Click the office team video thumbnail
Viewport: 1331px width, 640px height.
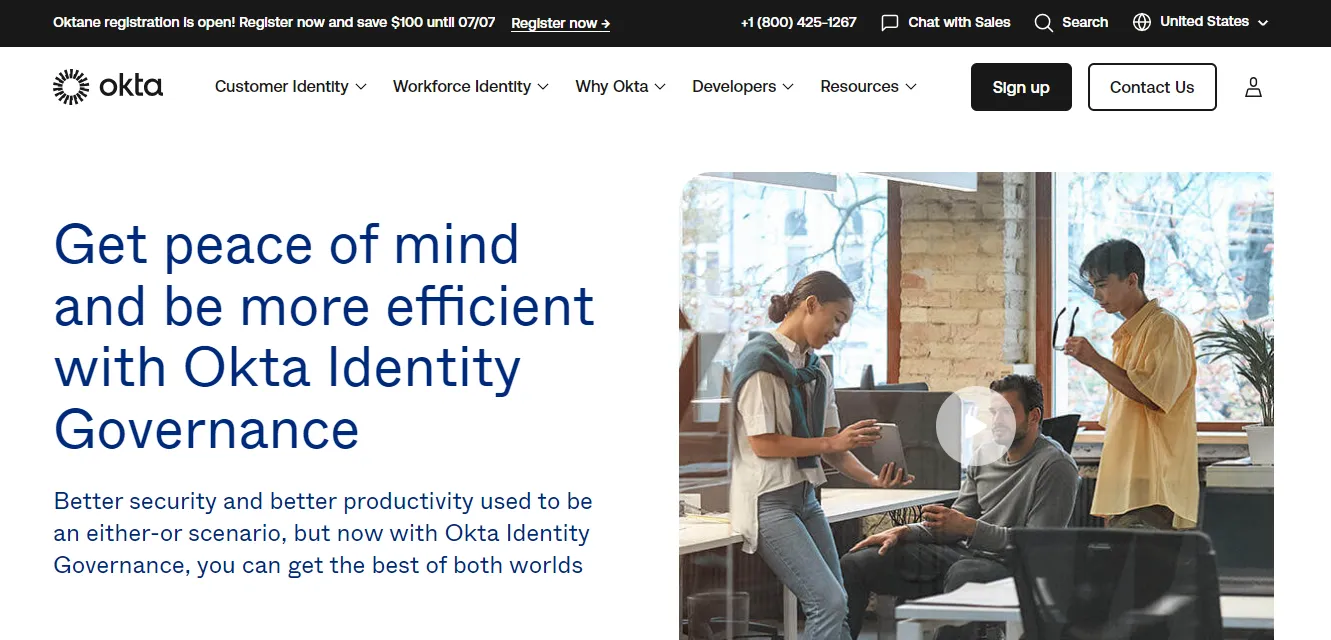(x=976, y=406)
